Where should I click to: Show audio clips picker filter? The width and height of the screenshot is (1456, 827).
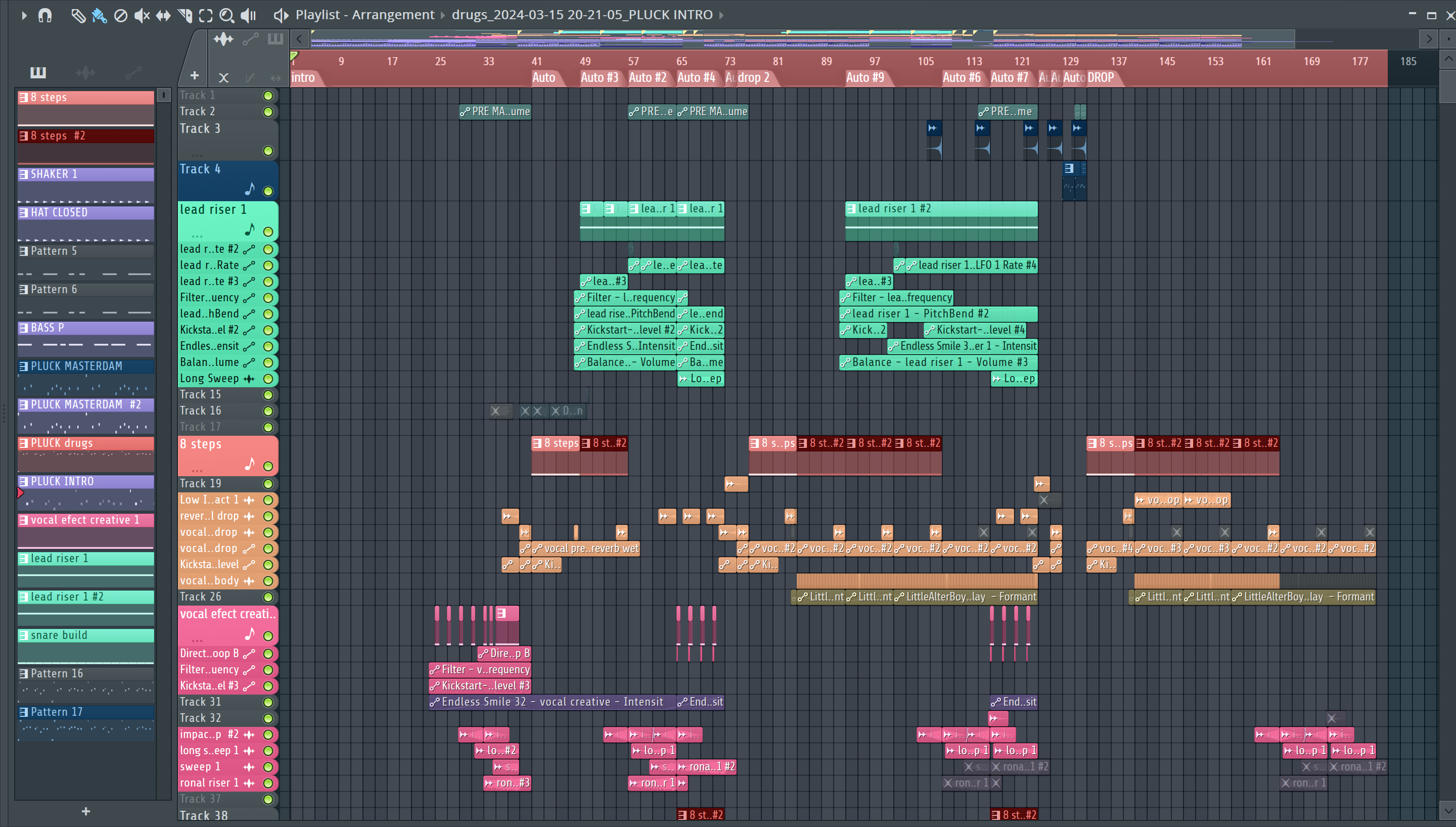click(85, 73)
